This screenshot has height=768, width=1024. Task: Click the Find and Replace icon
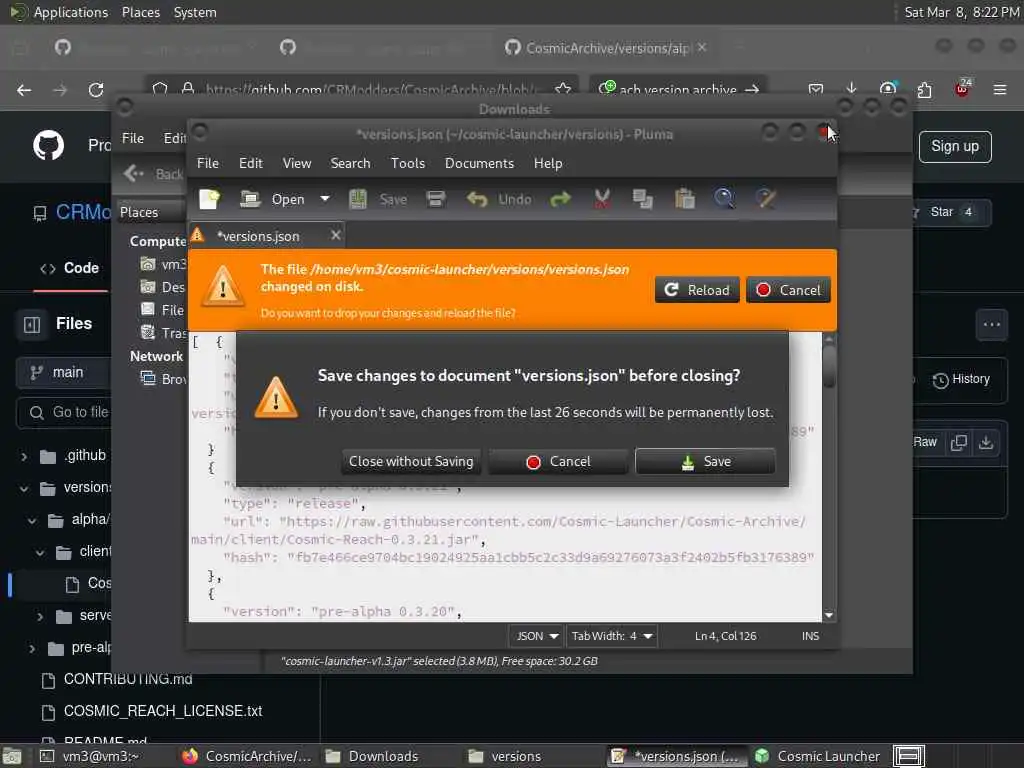click(765, 199)
